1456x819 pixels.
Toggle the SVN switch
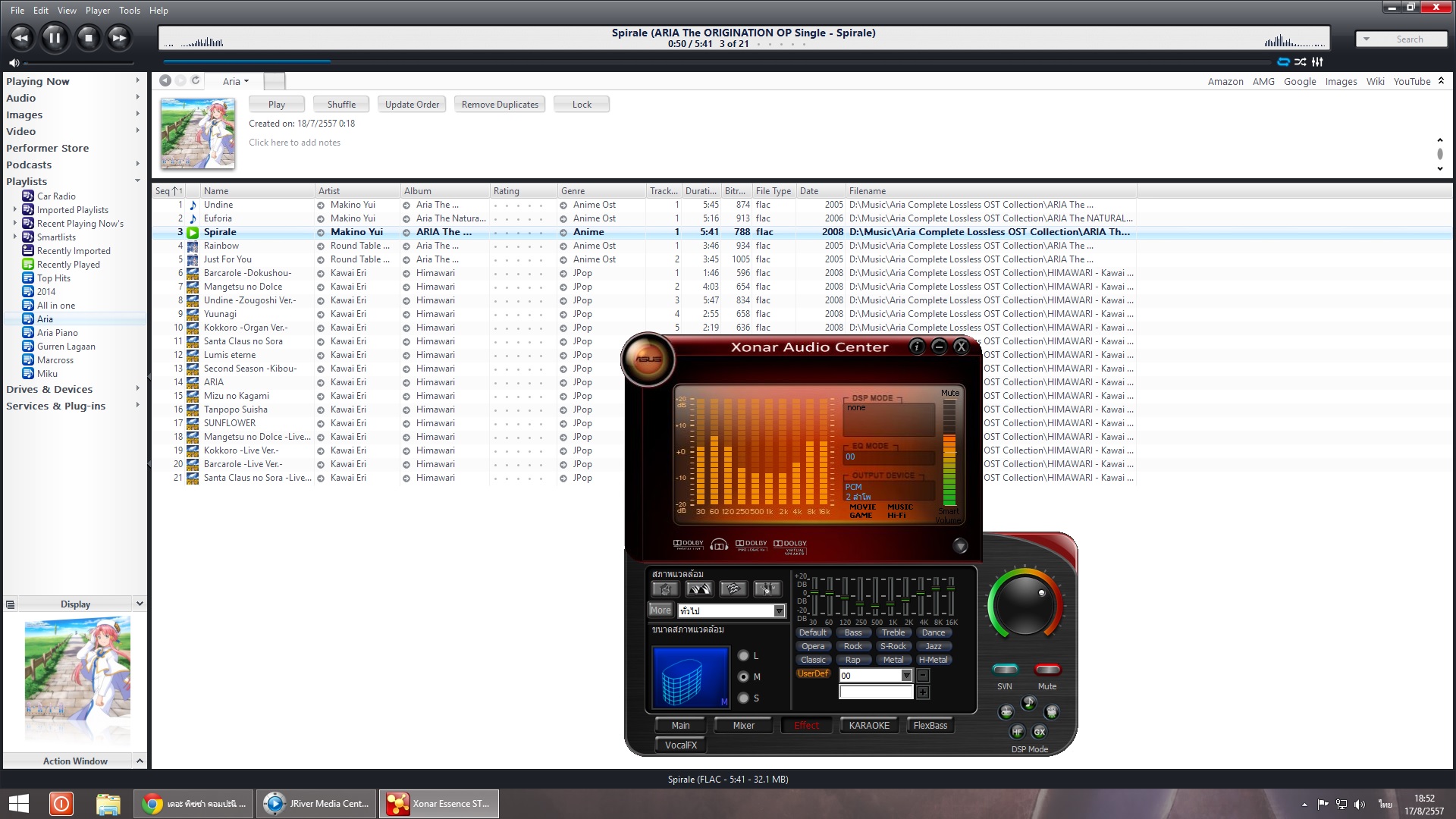[1005, 670]
